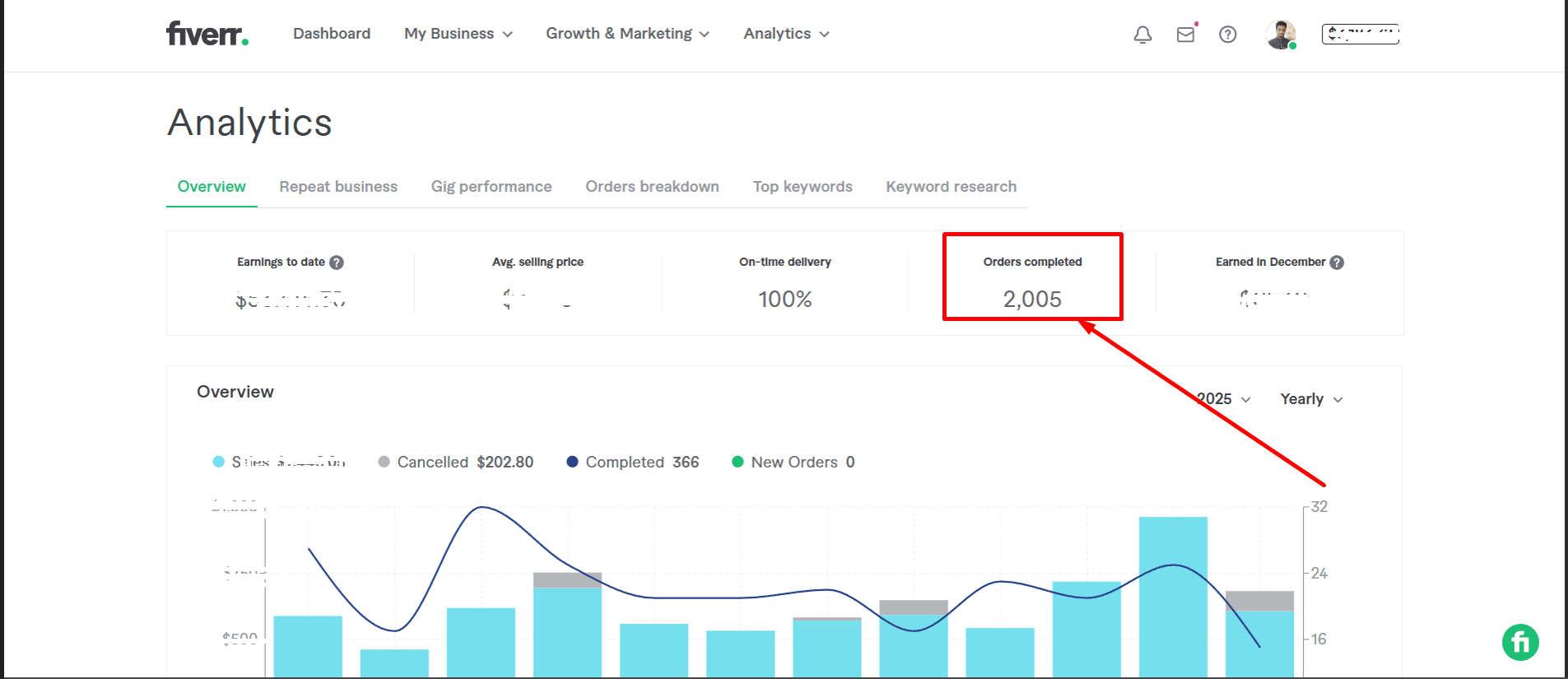The height and width of the screenshot is (679, 1568).
Task: Open the Yearly period dropdown
Action: click(1311, 399)
